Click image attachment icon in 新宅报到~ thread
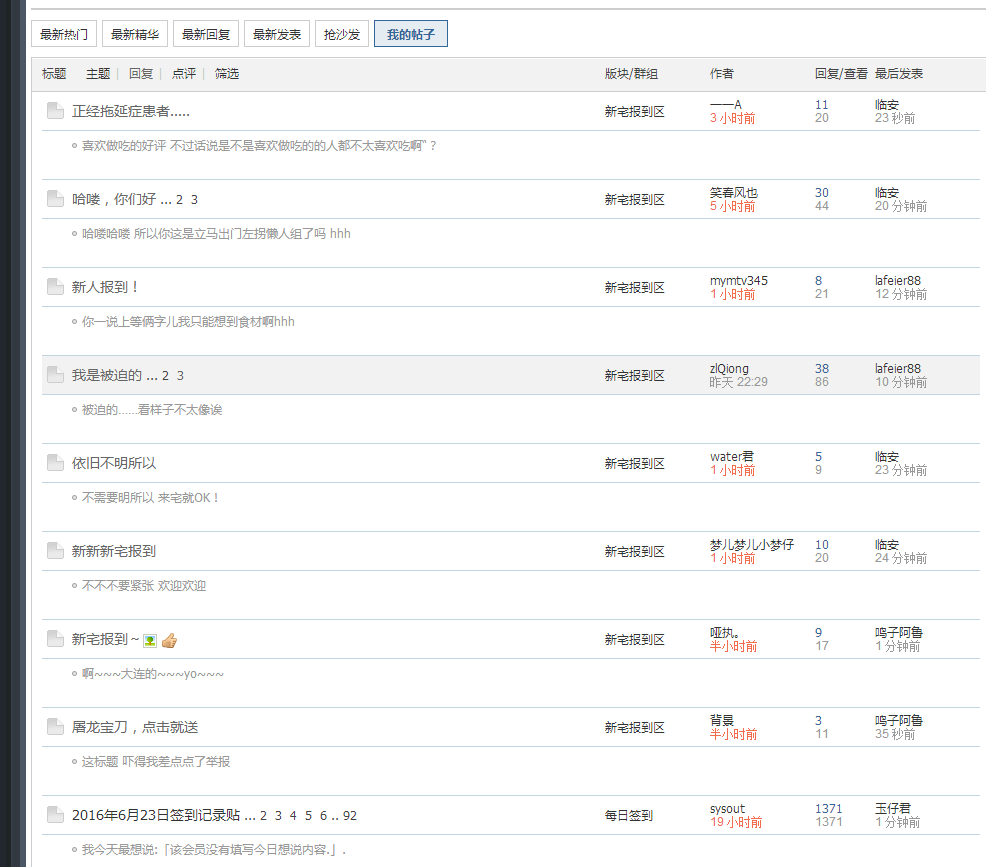Image resolution: width=986 pixels, height=867 pixels. click(x=150, y=640)
